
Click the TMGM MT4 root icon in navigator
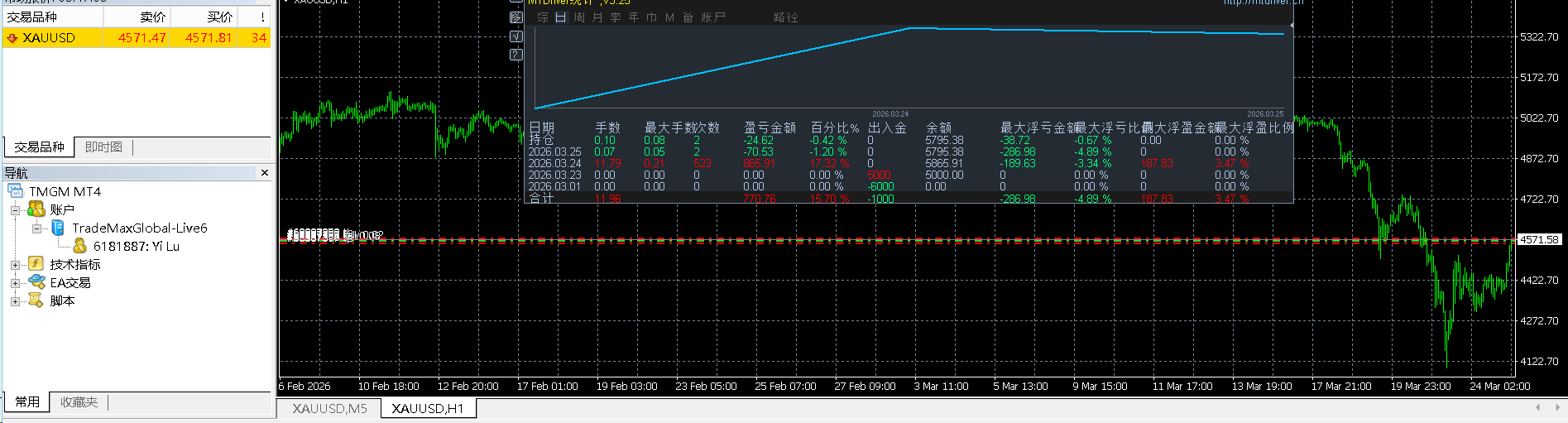(16, 191)
